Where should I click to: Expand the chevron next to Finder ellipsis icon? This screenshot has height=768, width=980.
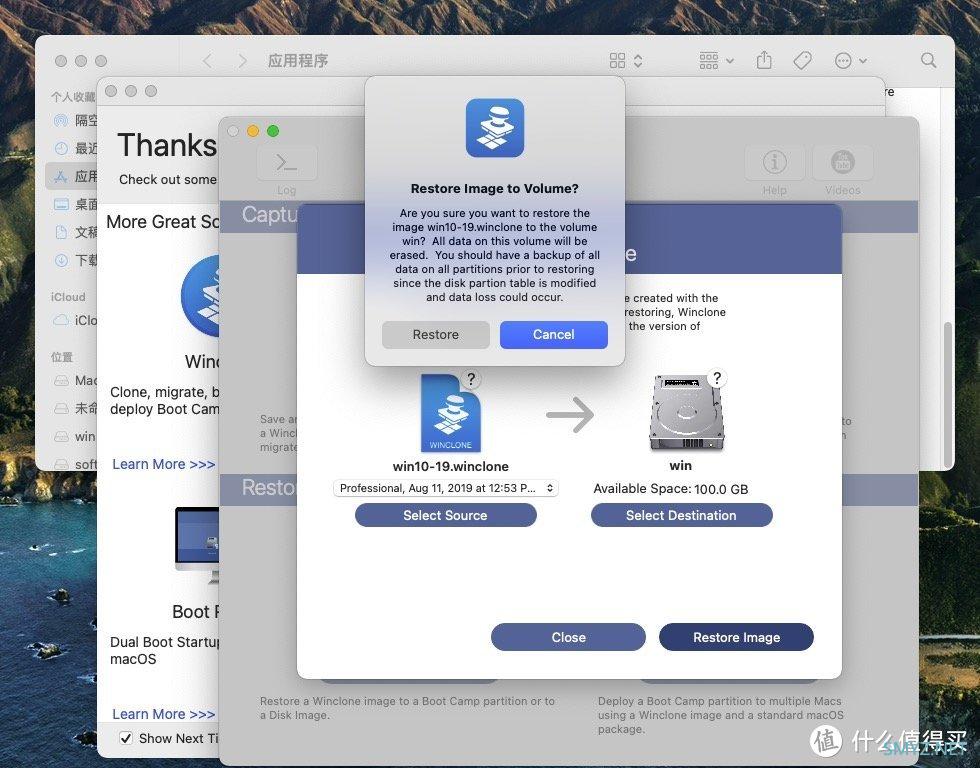tap(862, 61)
